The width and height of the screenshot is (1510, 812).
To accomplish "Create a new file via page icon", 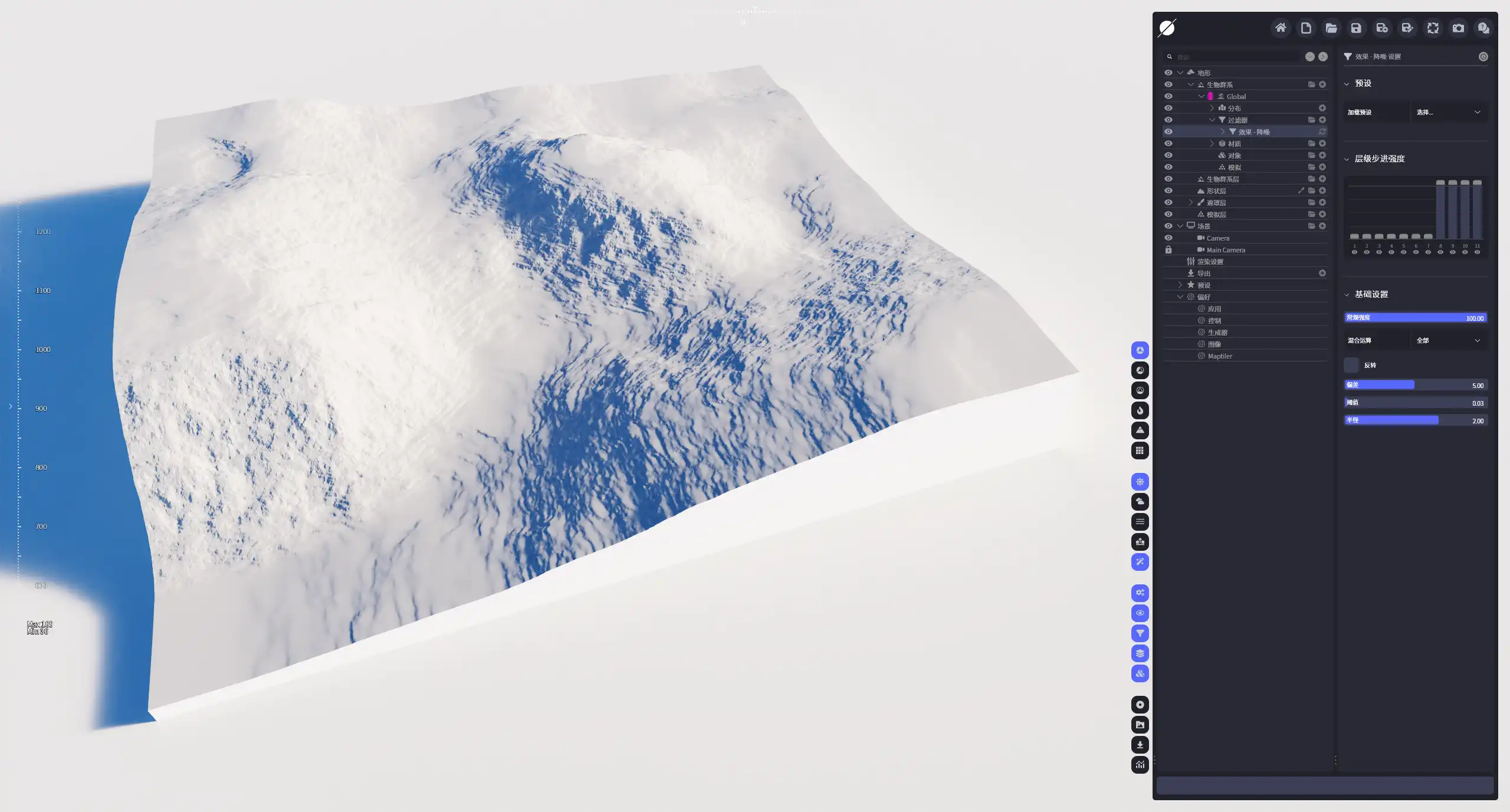I will click(1306, 28).
